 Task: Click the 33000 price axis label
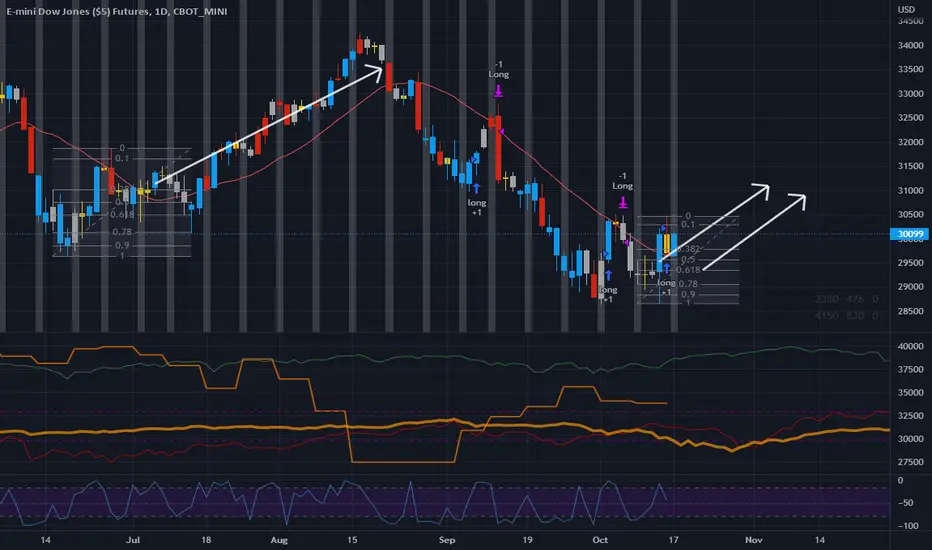(910, 94)
